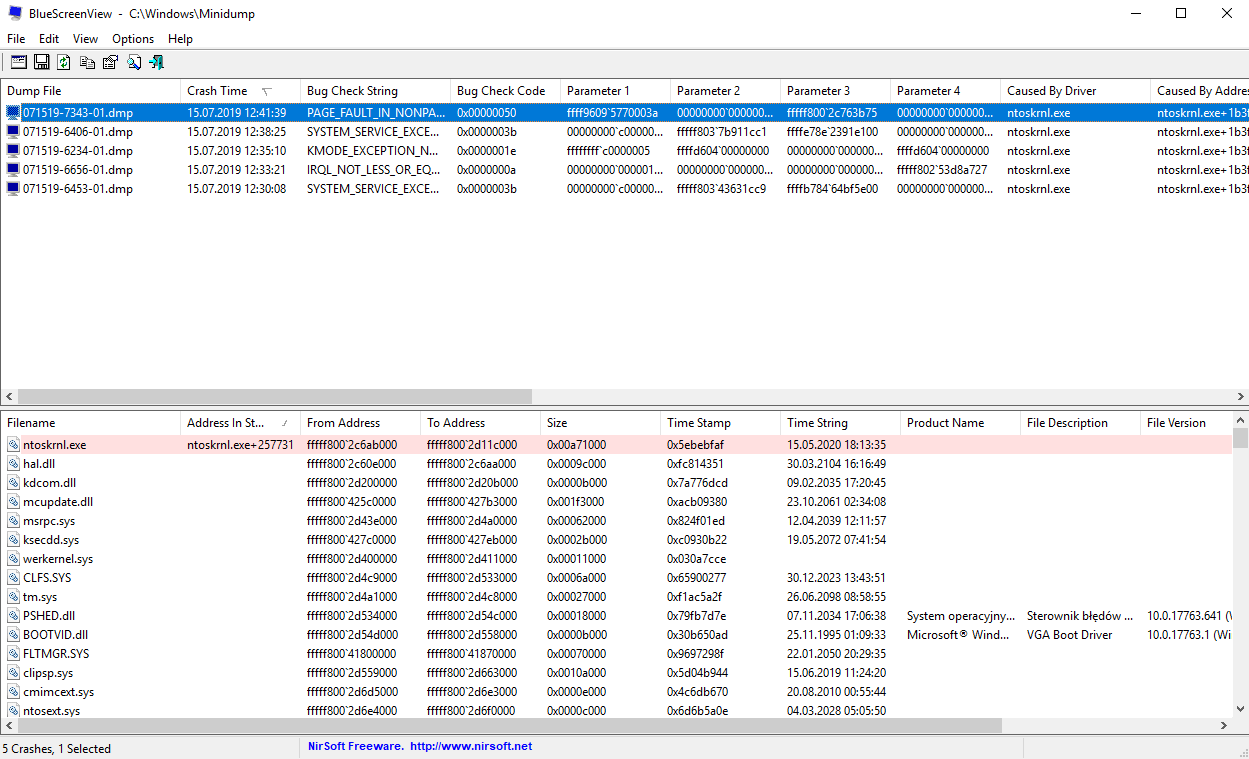1249x759 pixels.
Task: Click crash time 15.07.2019 12:38:25
Action: point(236,132)
